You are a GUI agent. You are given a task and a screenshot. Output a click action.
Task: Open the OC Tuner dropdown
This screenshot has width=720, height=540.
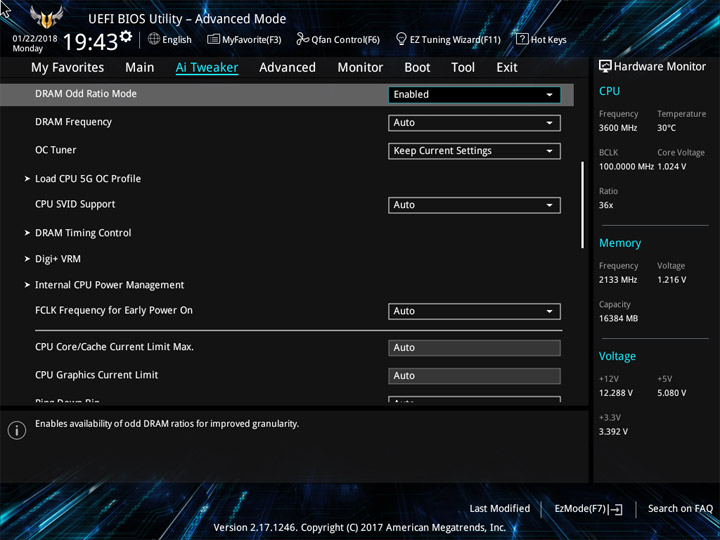(474, 151)
